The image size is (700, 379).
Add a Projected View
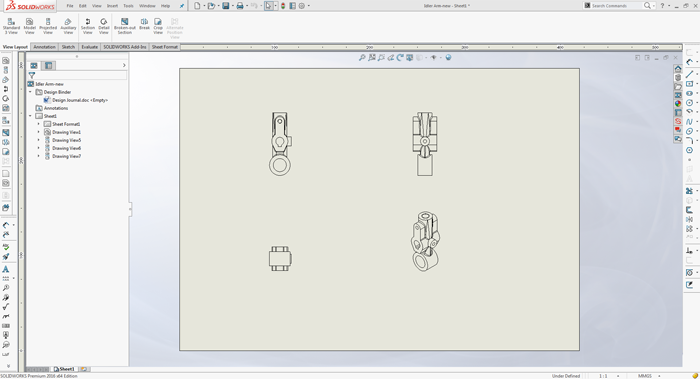point(48,26)
